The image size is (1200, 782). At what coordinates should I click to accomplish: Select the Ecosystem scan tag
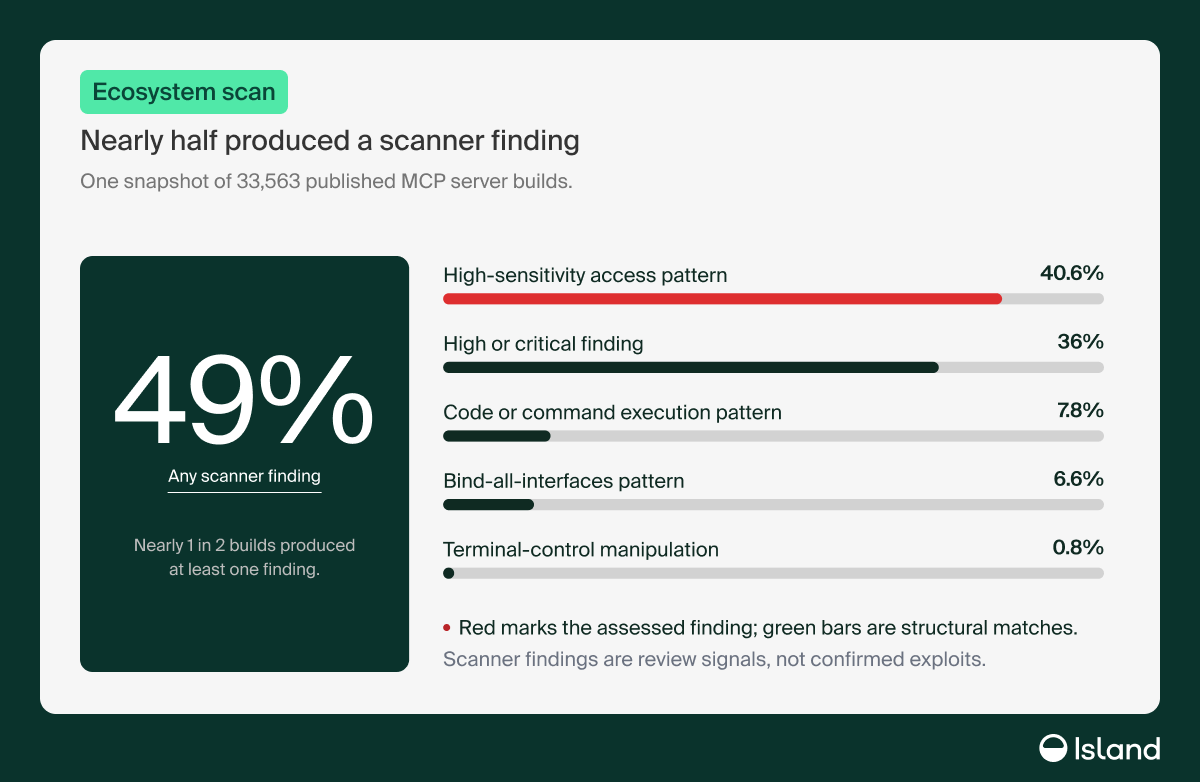point(184,92)
